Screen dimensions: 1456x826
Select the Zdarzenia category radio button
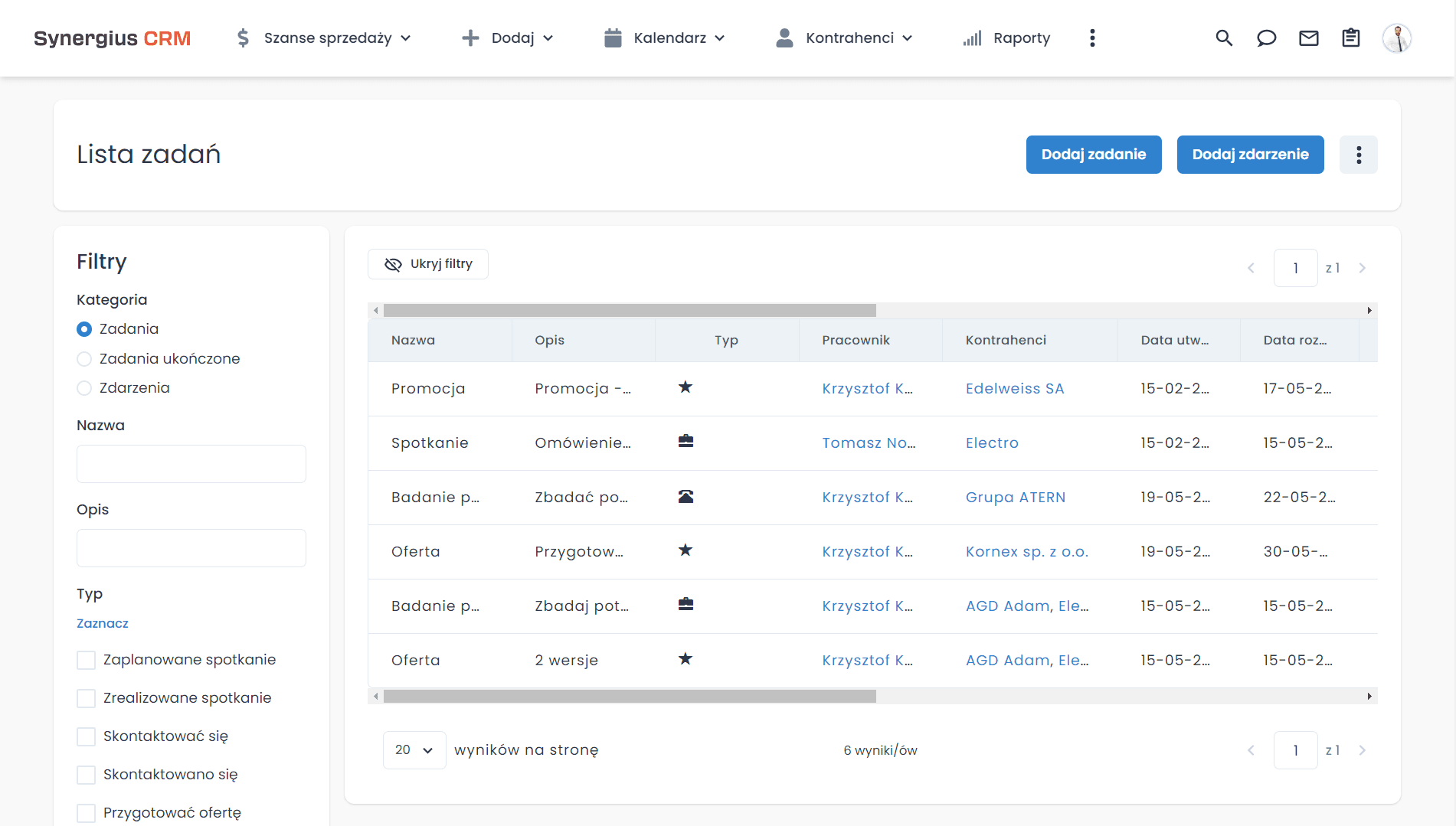(x=84, y=388)
